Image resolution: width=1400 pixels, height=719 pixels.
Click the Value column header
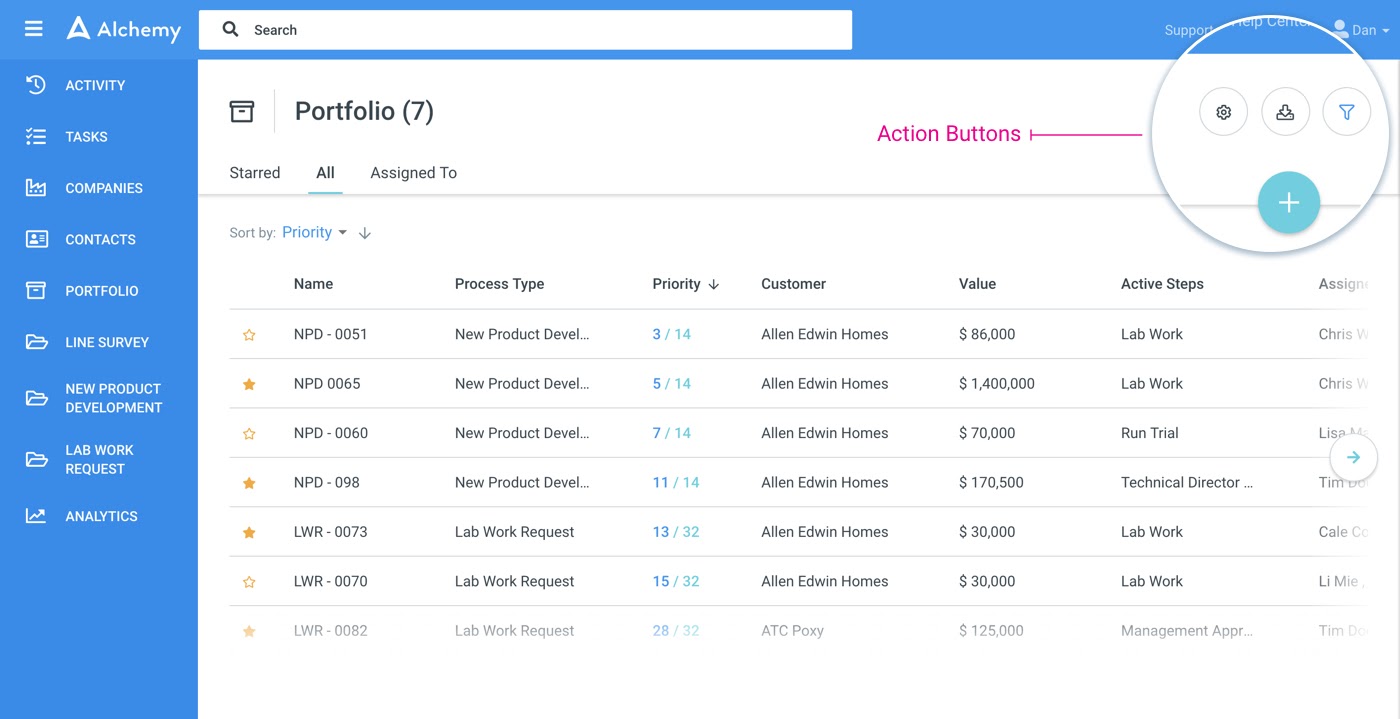point(977,284)
